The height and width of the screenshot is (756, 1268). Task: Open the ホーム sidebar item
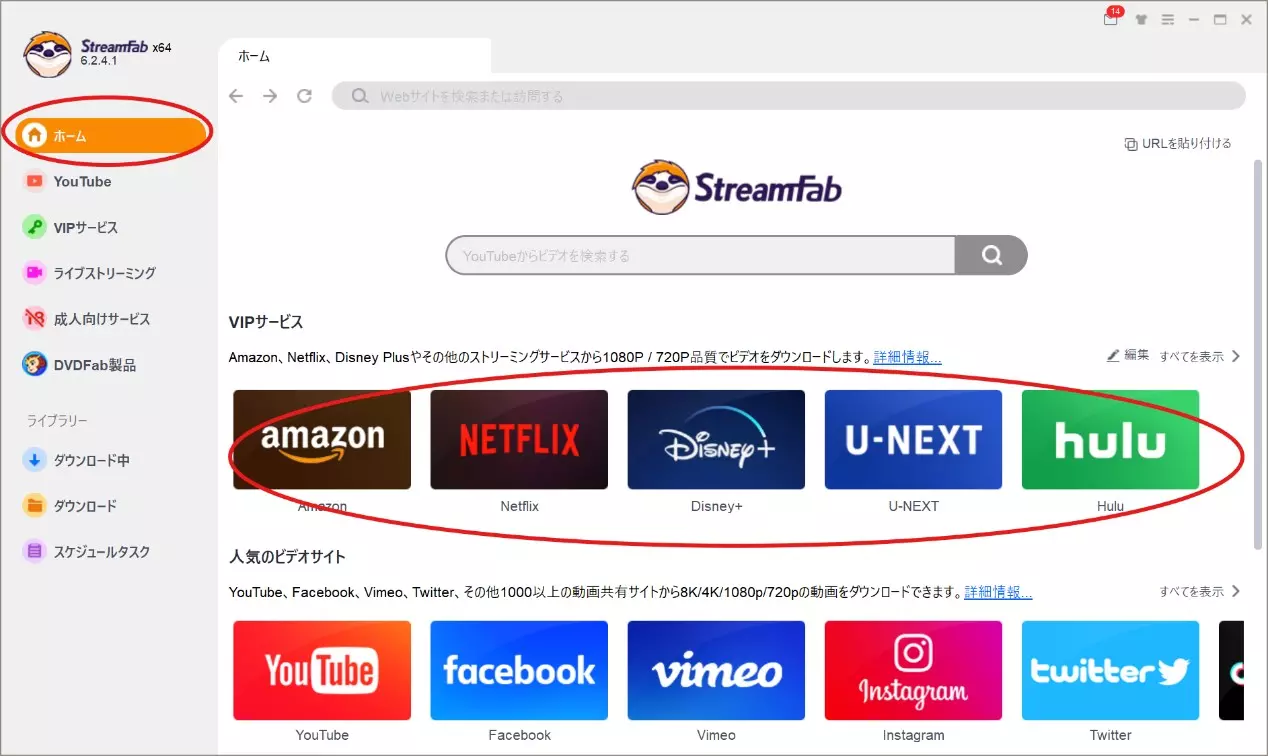[x=111, y=136]
